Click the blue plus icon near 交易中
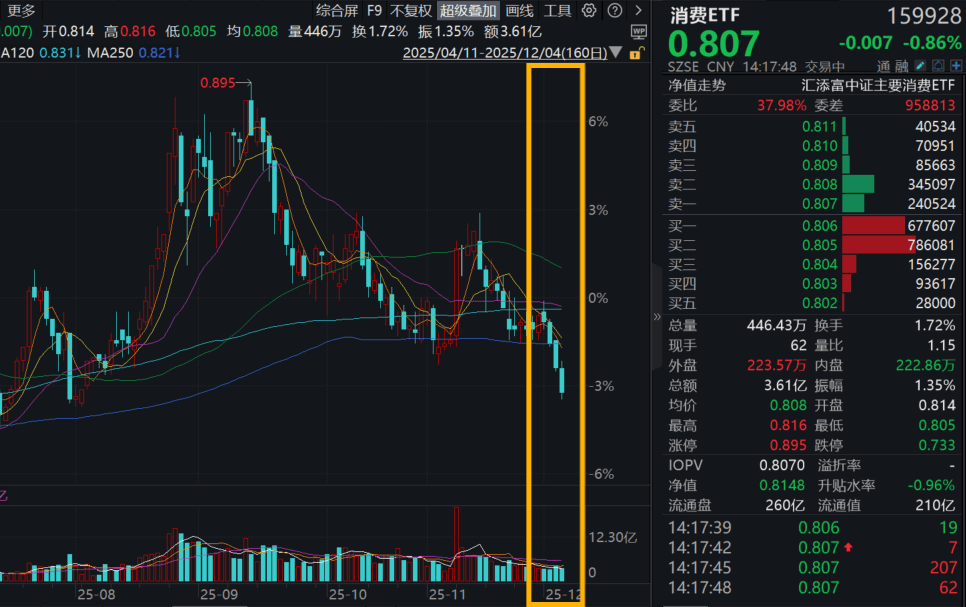Viewport: 966px width, 607px height. (x=955, y=64)
